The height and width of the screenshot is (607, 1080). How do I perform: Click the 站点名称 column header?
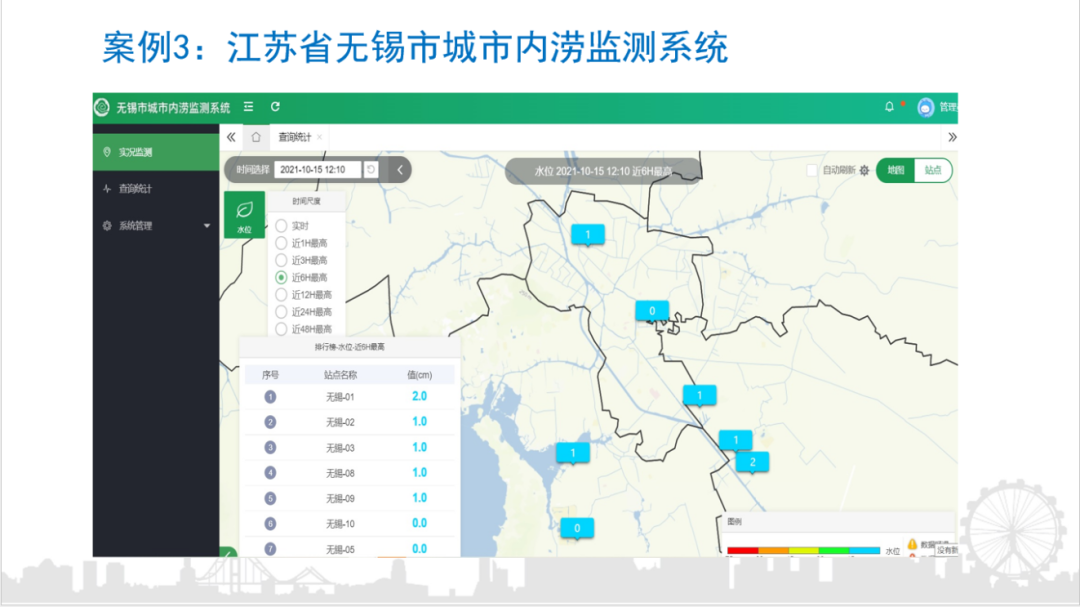(x=340, y=375)
